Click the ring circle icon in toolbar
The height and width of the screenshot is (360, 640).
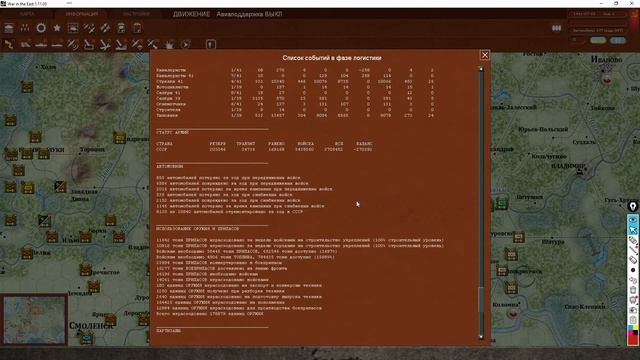click(41, 28)
